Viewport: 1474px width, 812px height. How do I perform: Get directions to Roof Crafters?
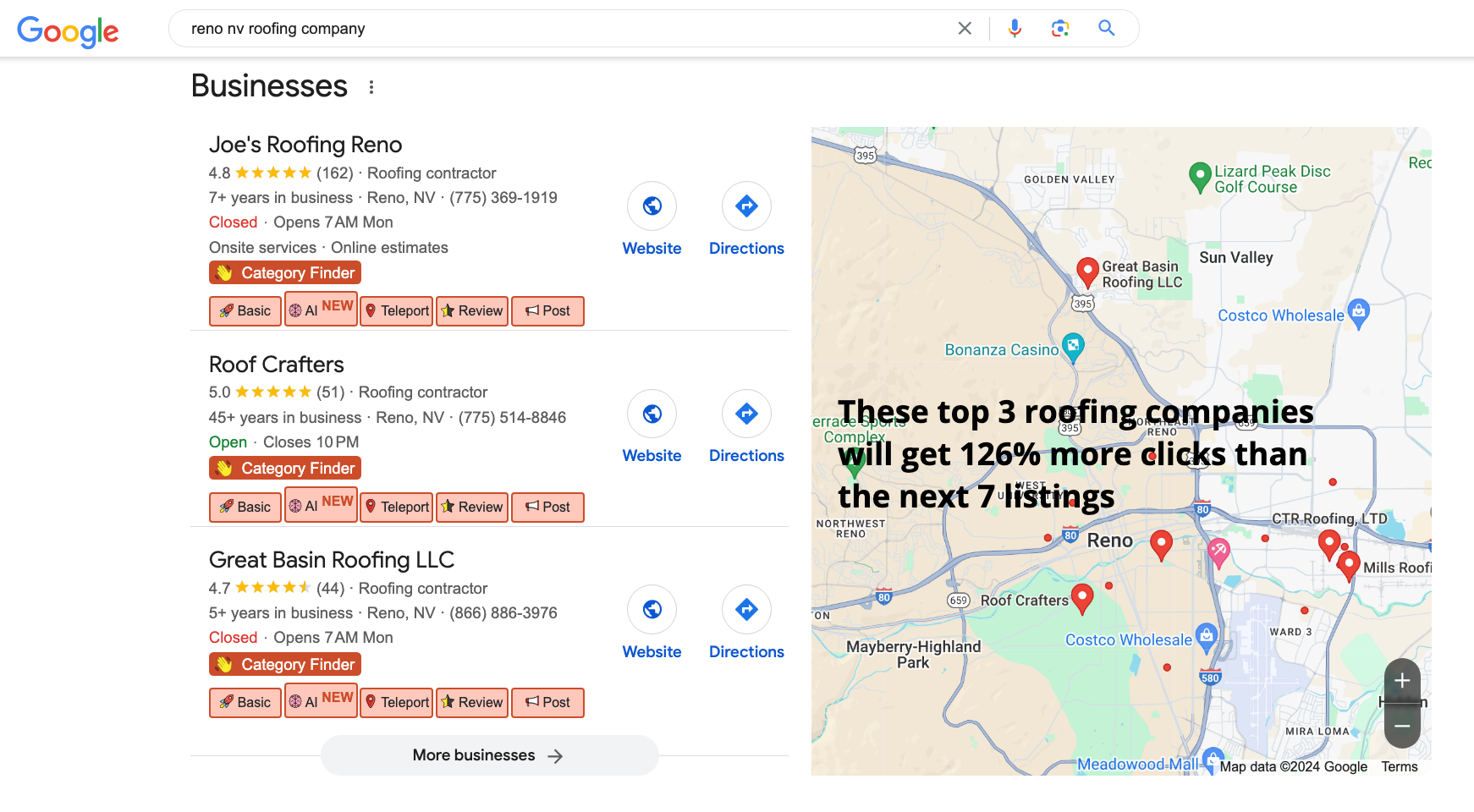point(746,414)
